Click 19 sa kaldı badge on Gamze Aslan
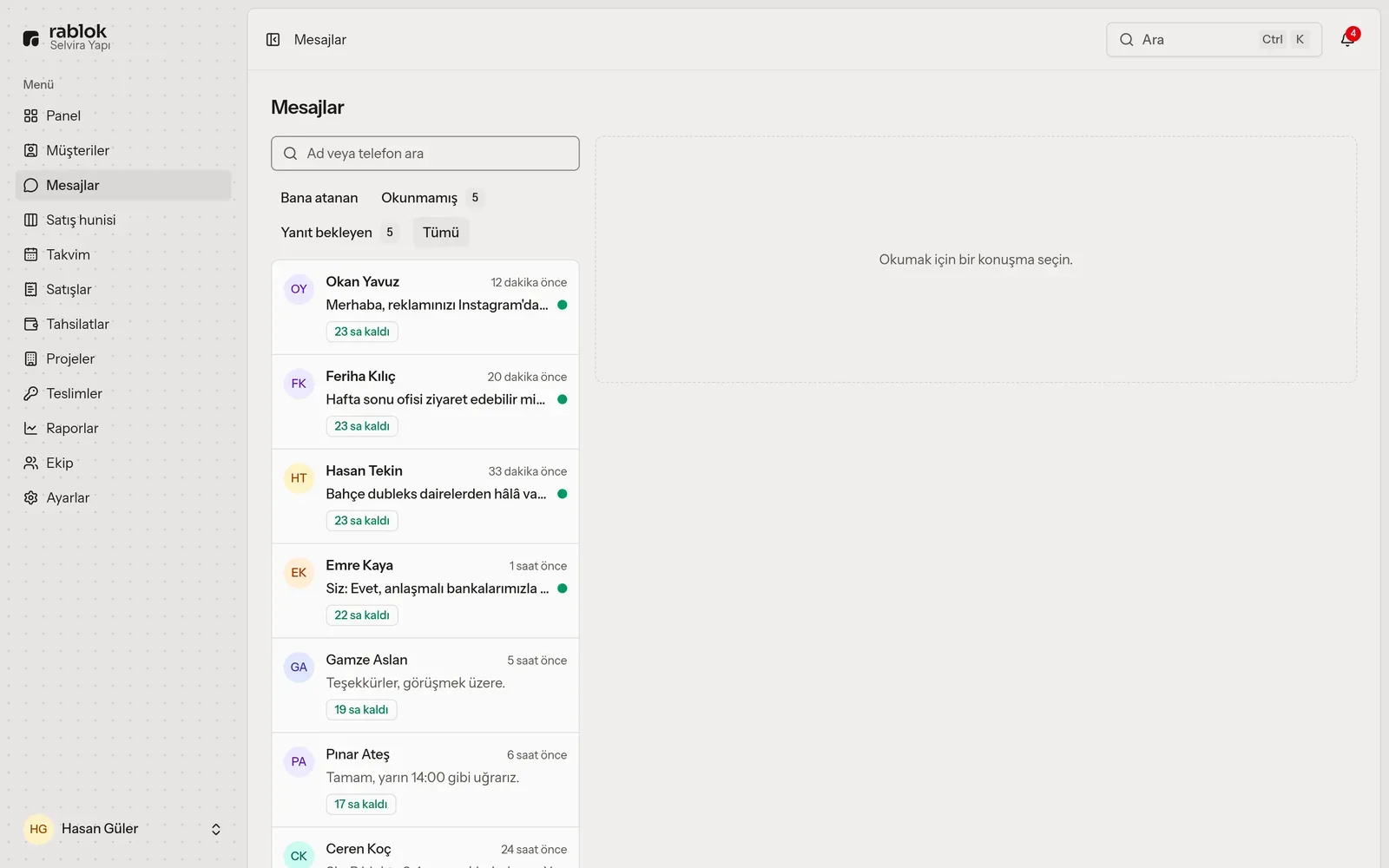1389x868 pixels. pos(361,710)
